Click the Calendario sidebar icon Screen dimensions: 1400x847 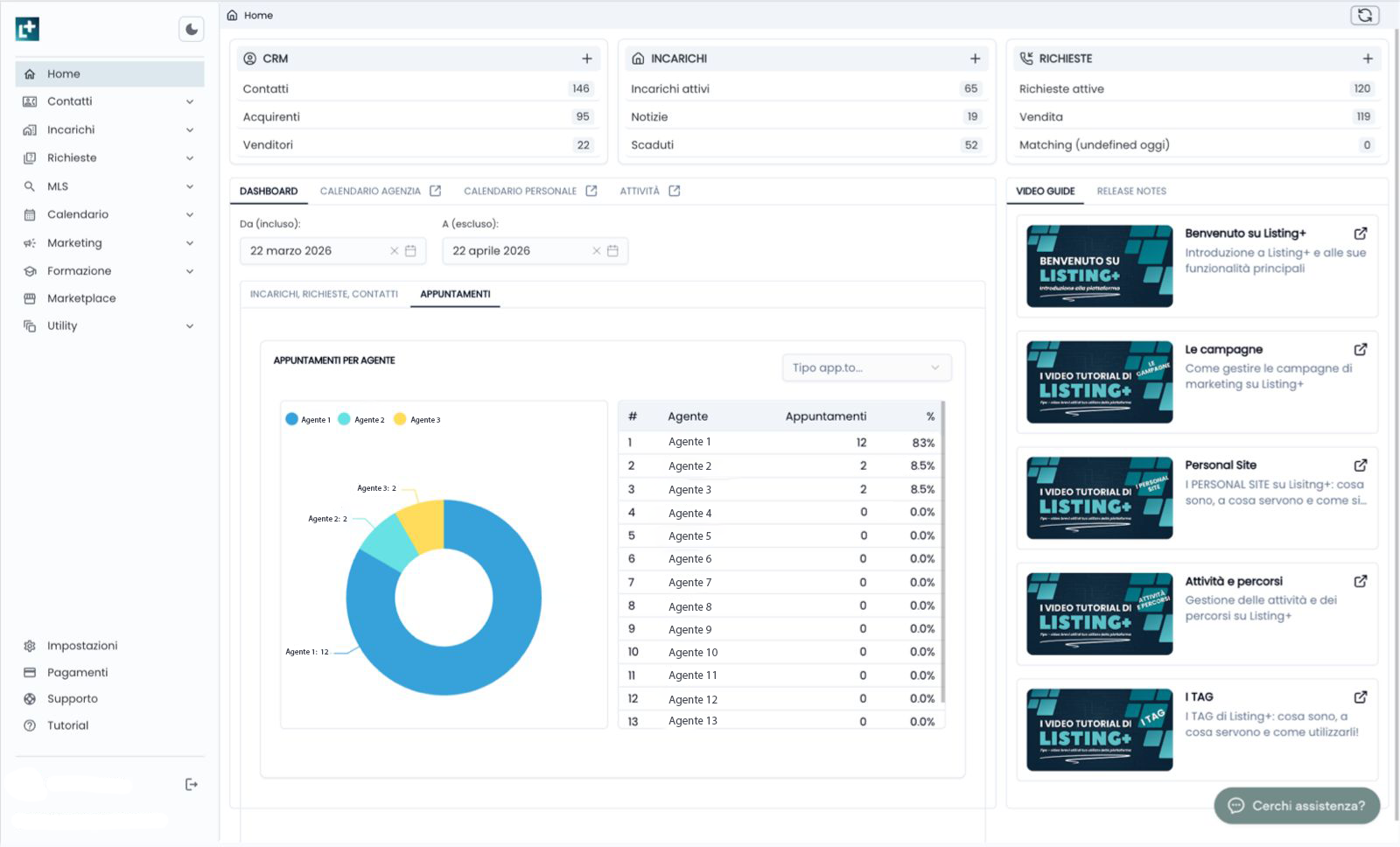click(x=30, y=214)
